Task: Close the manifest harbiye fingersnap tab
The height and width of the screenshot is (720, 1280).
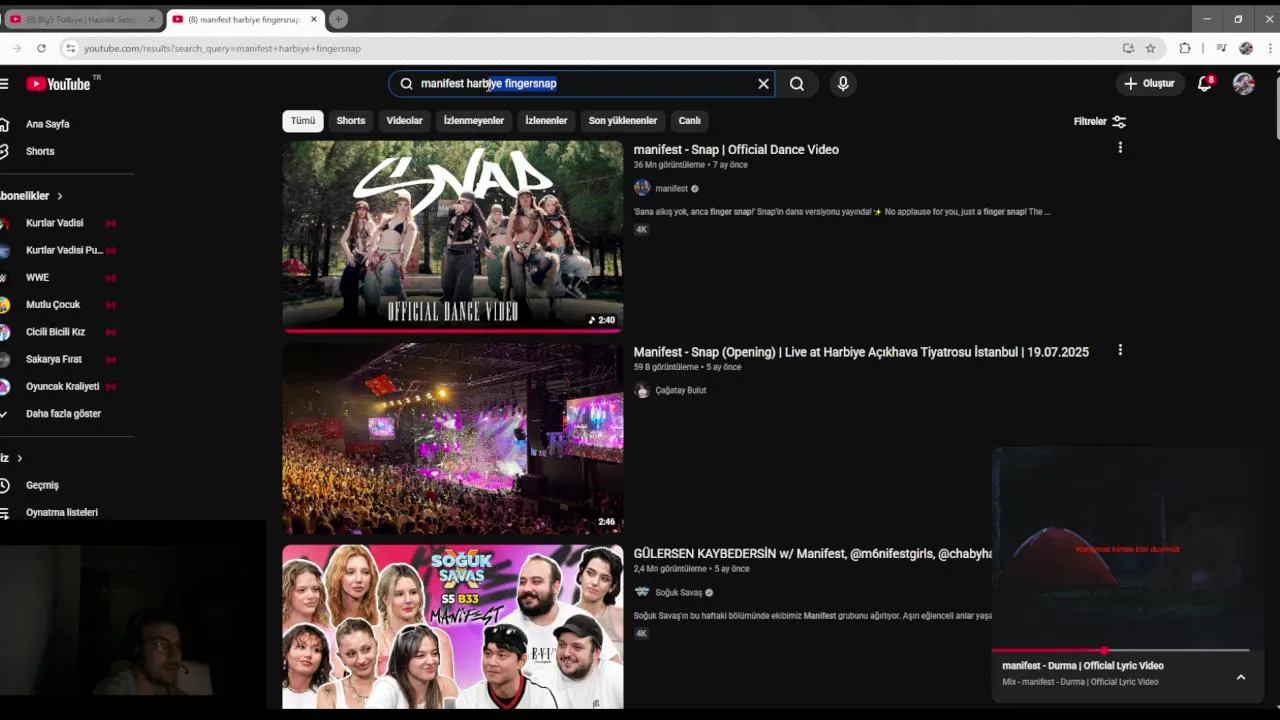Action: (313, 19)
